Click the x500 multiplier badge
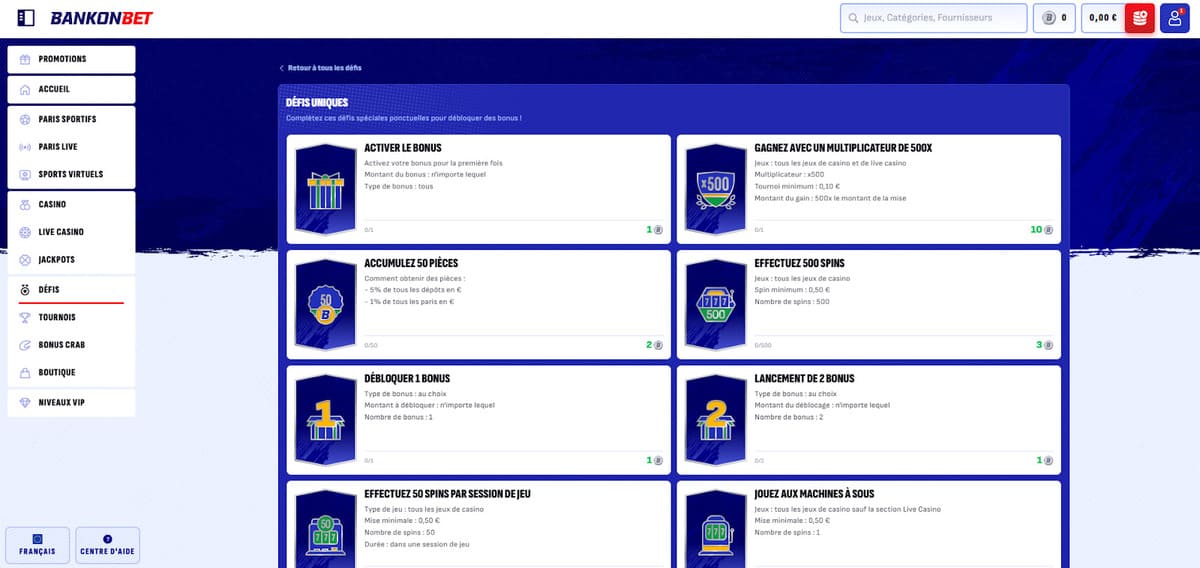 pyautogui.click(x=715, y=189)
